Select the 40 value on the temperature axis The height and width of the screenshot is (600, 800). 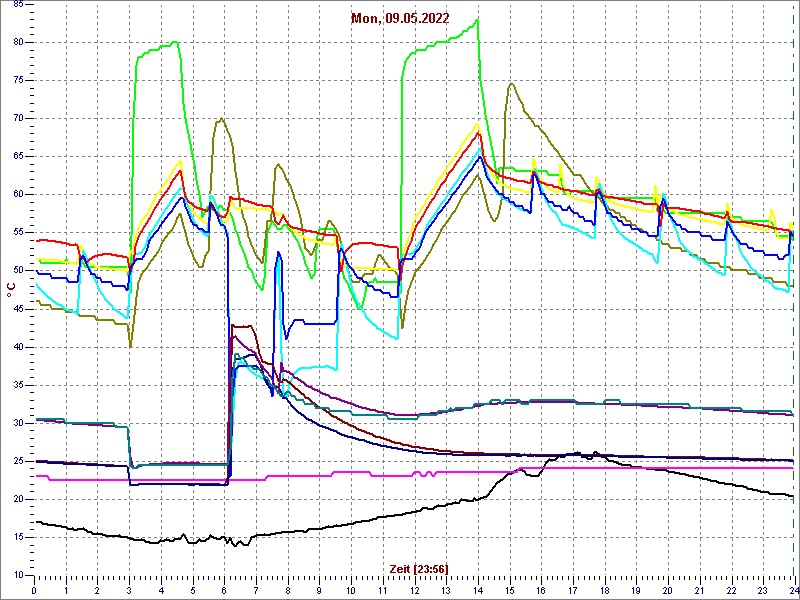pos(18,347)
